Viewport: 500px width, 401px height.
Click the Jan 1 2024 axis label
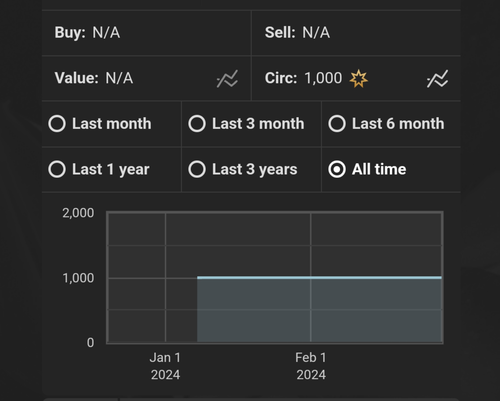(x=165, y=366)
